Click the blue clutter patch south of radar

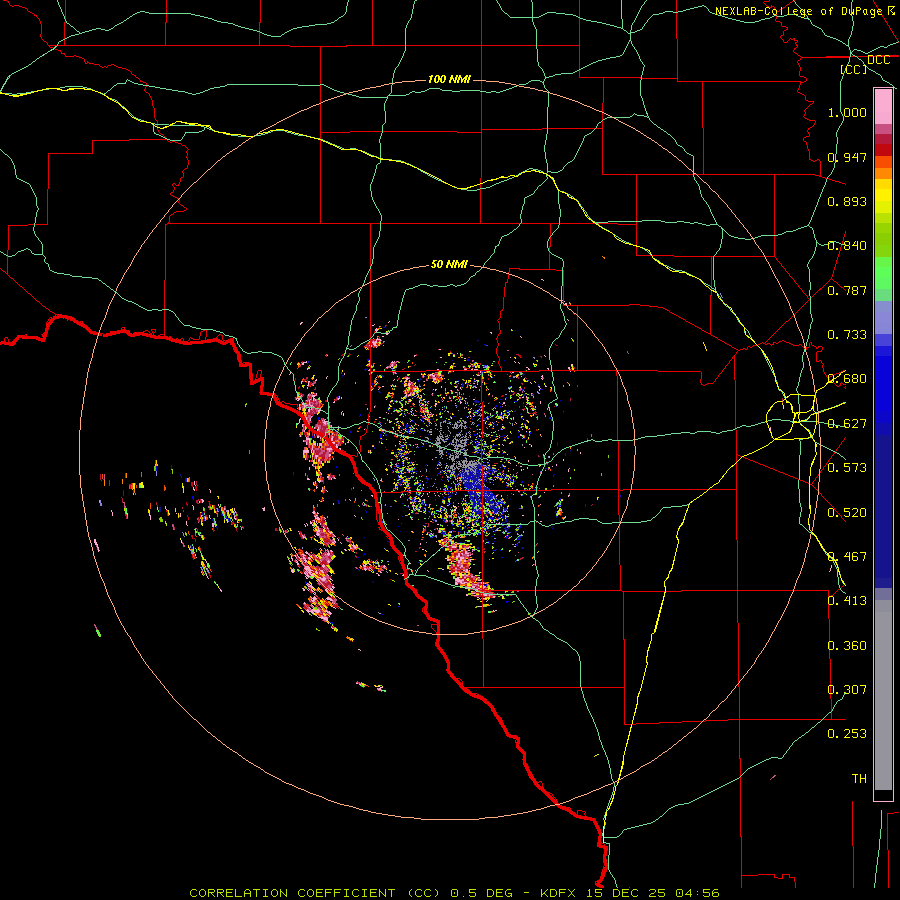(x=482, y=494)
